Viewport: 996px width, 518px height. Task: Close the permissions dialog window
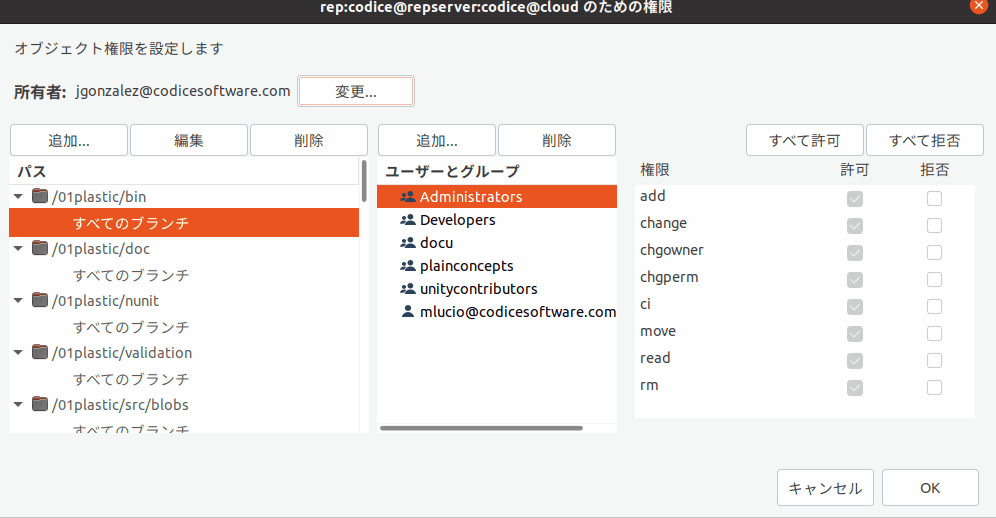point(979,6)
